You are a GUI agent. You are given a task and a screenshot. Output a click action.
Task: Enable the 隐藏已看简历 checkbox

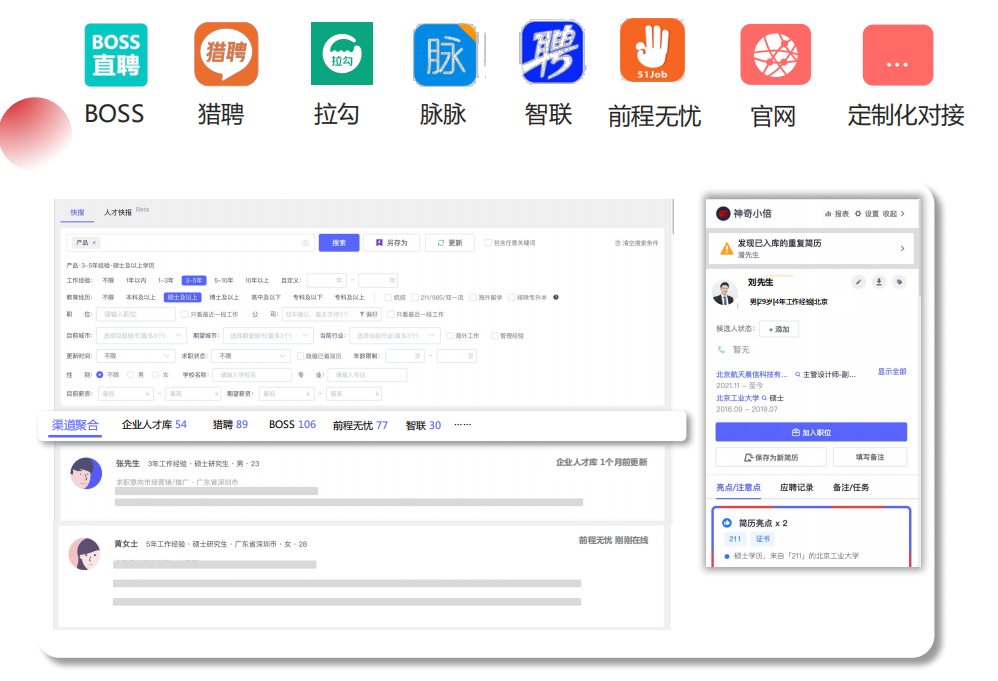(300, 356)
